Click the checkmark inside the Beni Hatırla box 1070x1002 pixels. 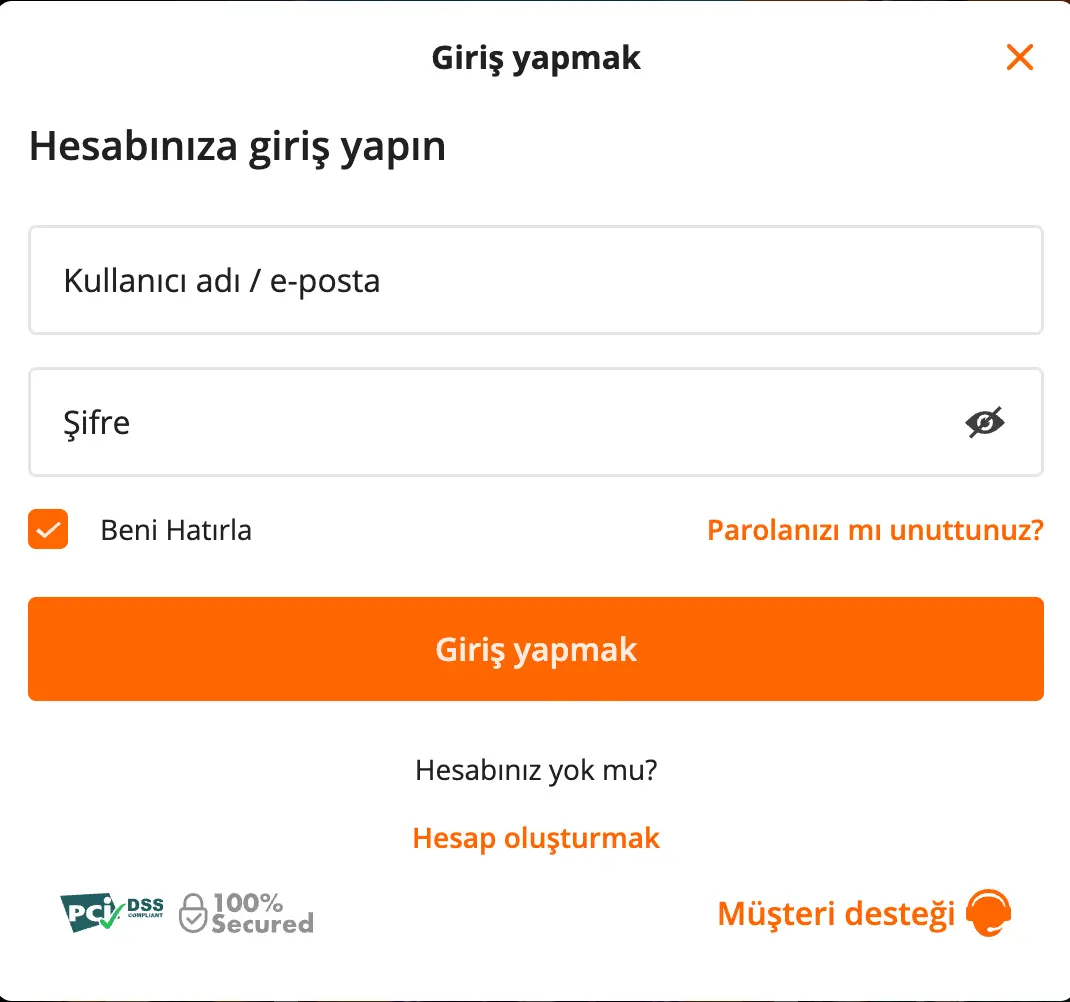tap(47, 530)
